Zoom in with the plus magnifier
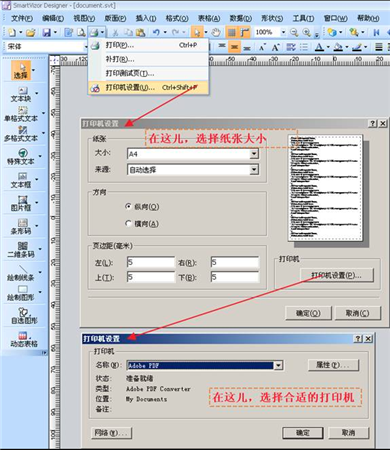This screenshot has width=390, height=450. [307, 32]
